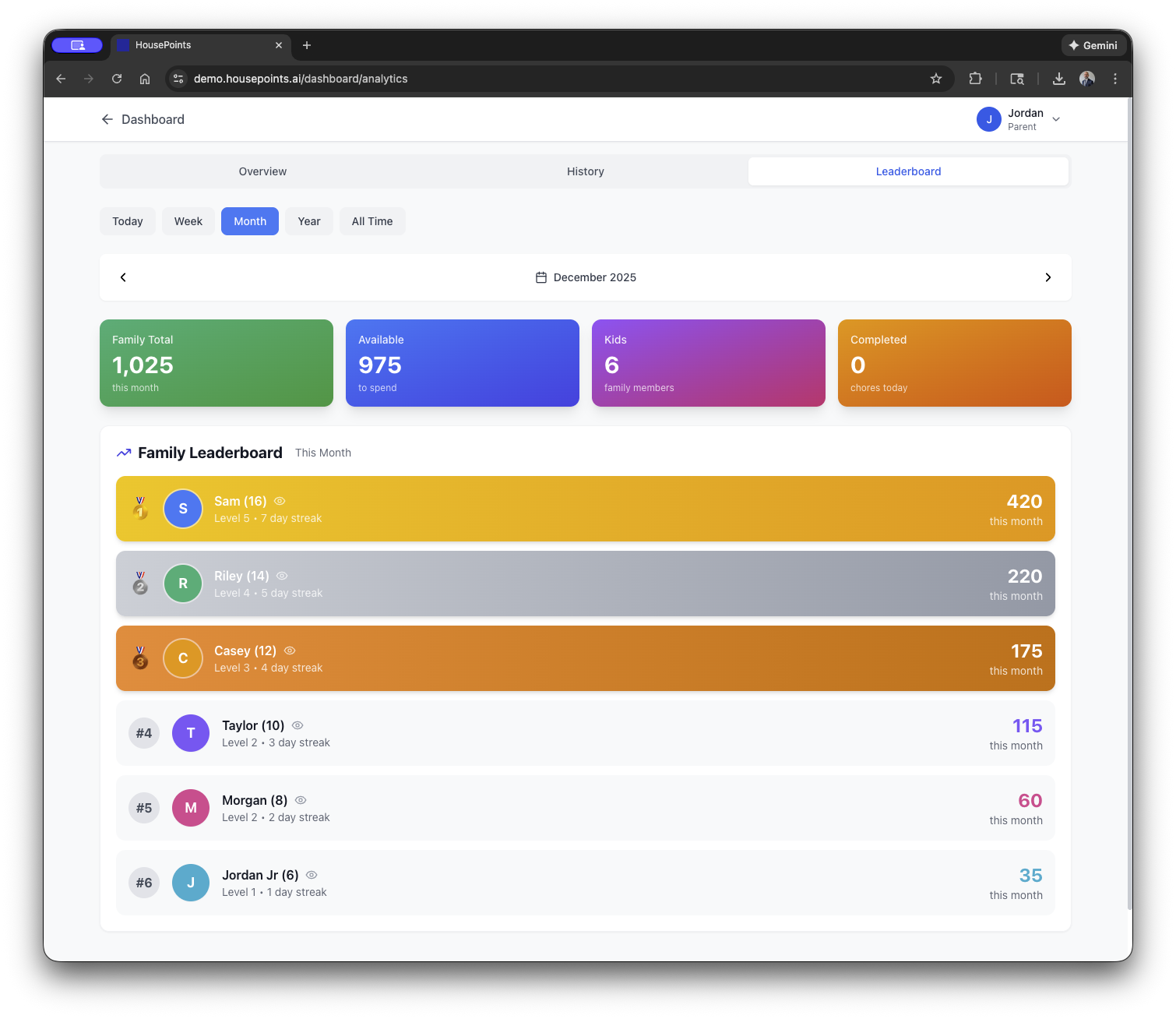The width and height of the screenshot is (1176, 1019).
Task: Click the purple tab-group pill icon
Action: click(x=77, y=45)
